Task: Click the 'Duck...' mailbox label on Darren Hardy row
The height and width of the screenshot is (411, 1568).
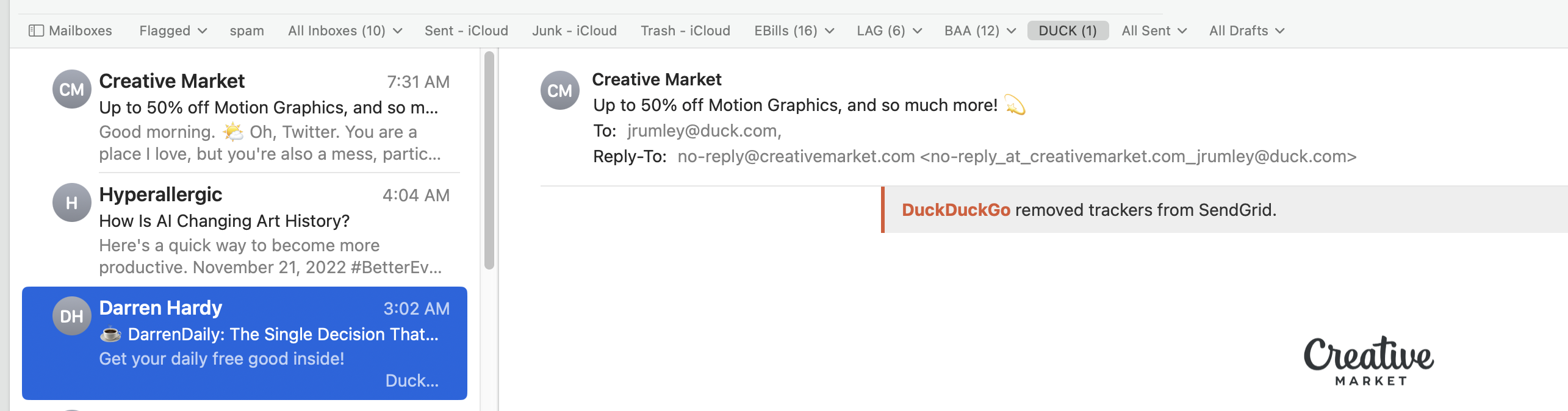Action: 412,381
